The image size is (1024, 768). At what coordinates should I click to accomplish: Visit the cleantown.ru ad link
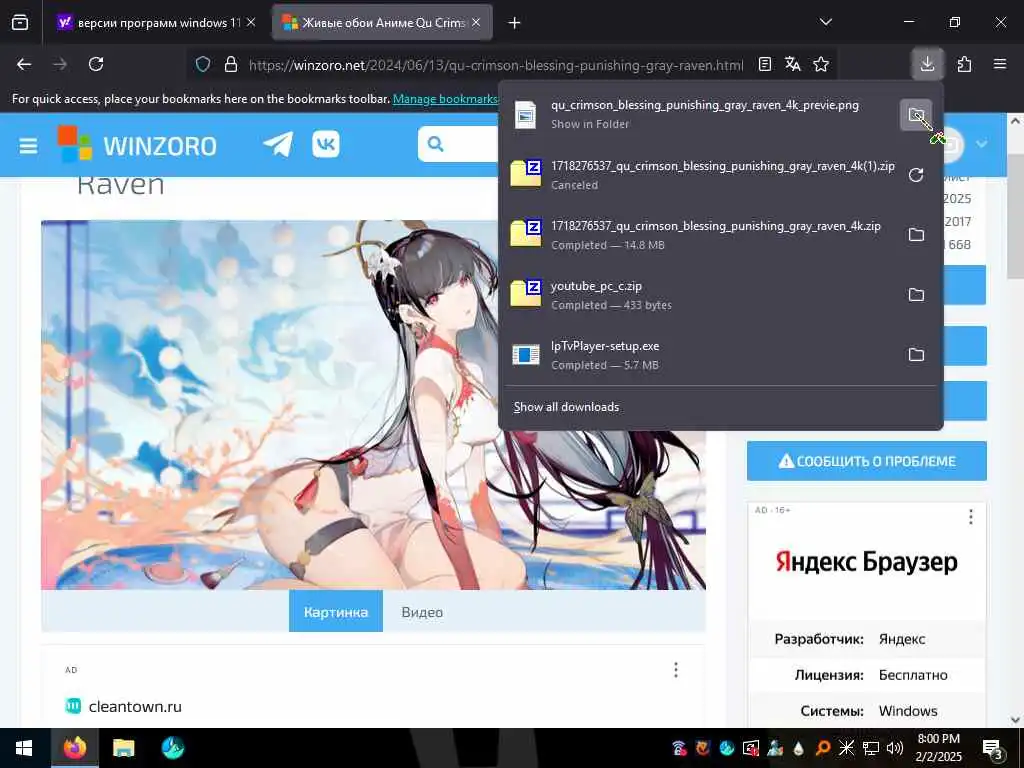click(135, 707)
